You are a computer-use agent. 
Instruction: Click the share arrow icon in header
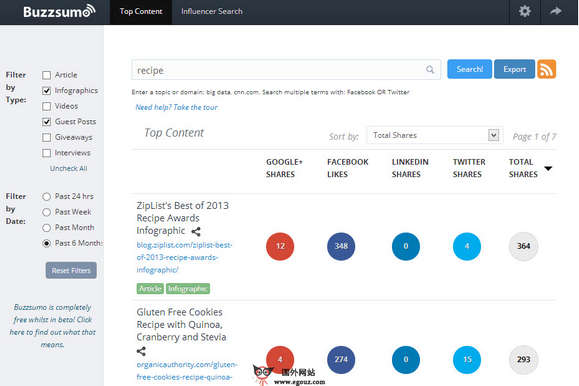tap(556, 11)
